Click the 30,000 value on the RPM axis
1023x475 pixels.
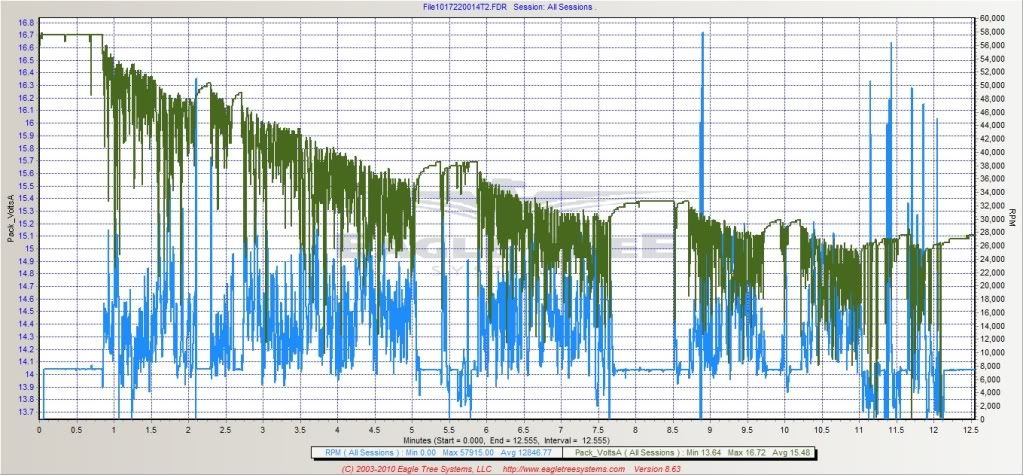(x=991, y=219)
